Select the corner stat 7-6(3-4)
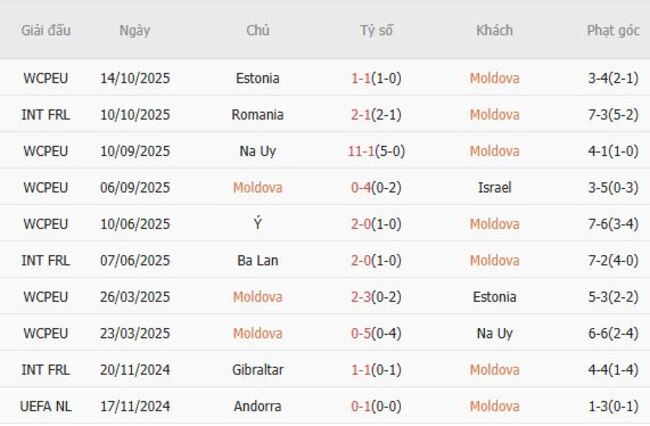This screenshot has width=650, height=426. pyautogui.click(x=613, y=224)
